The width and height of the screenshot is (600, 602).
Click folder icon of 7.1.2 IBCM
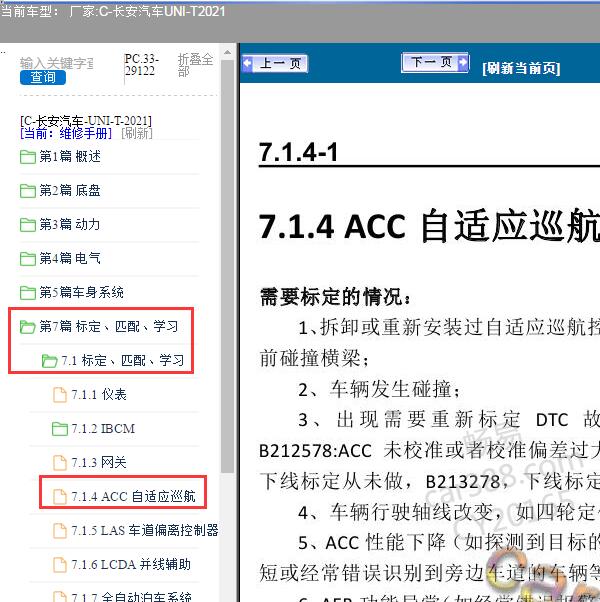pos(60,428)
